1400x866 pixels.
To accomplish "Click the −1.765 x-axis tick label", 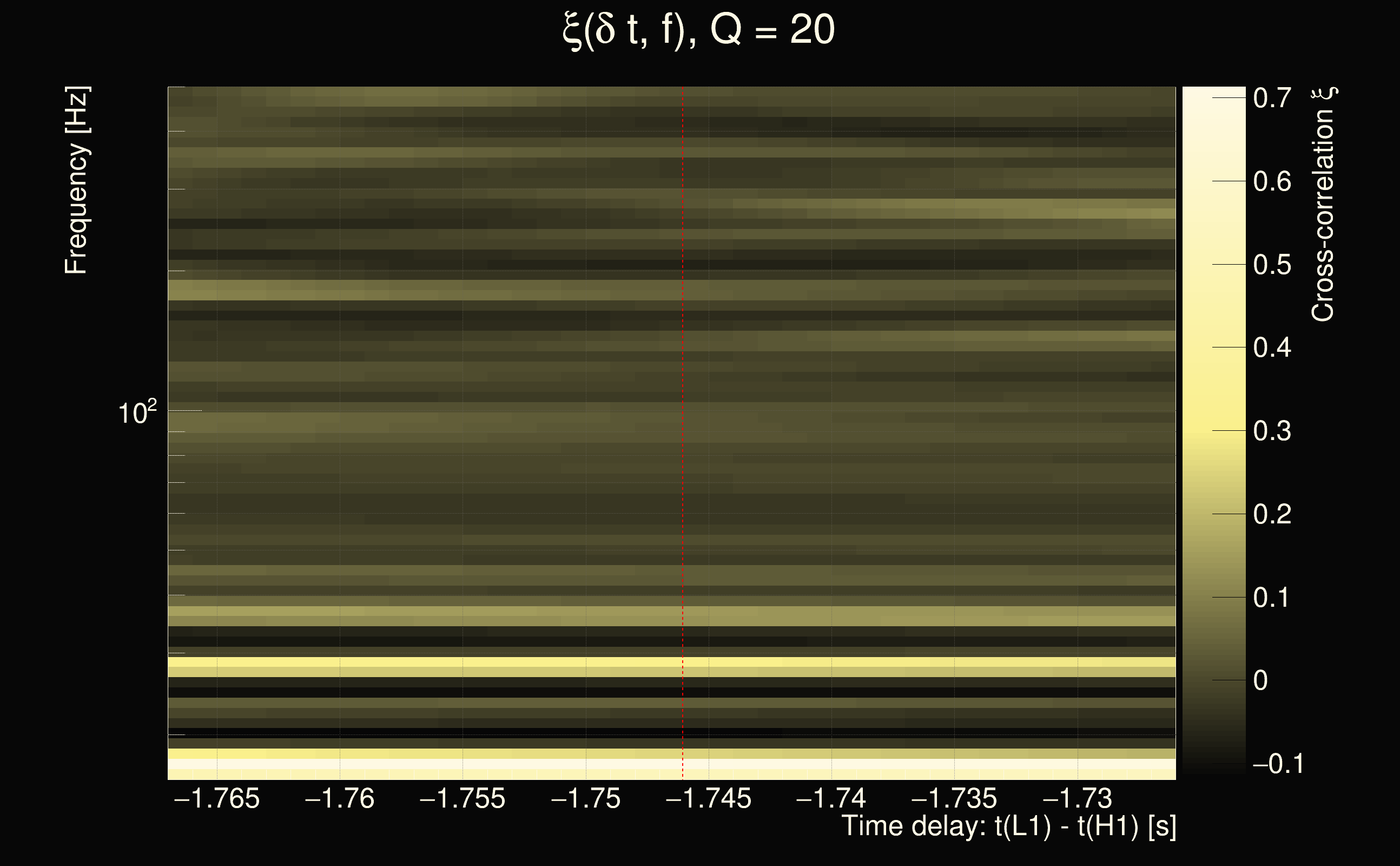I will [x=217, y=798].
